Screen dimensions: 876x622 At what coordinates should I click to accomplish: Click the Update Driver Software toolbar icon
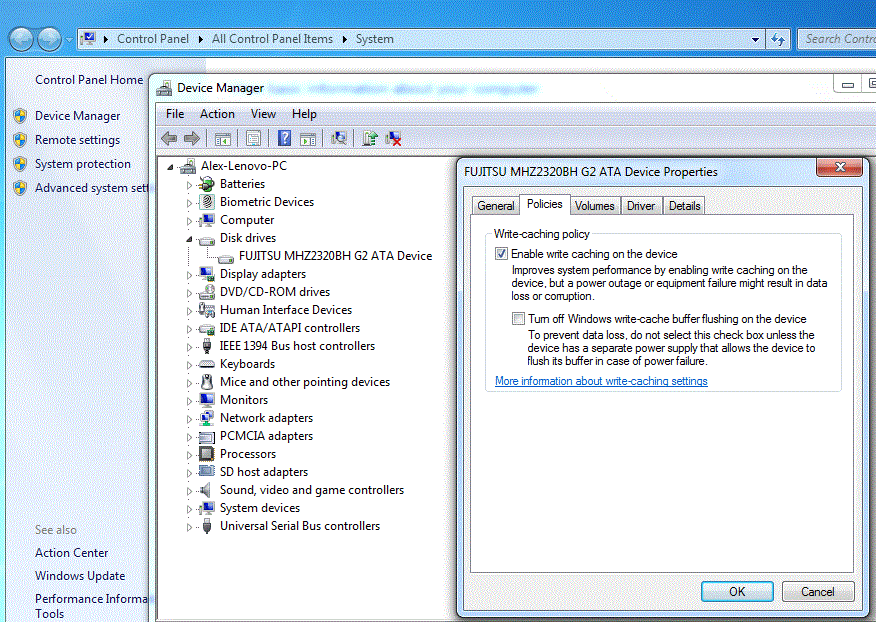(370, 139)
